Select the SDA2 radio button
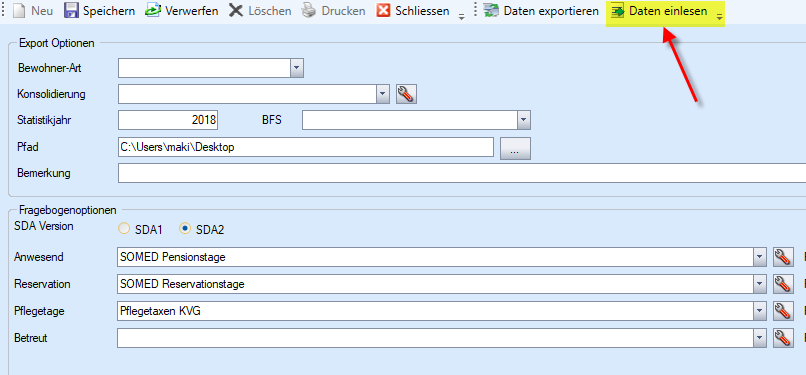The height and width of the screenshot is (375, 806). [x=185, y=229]
